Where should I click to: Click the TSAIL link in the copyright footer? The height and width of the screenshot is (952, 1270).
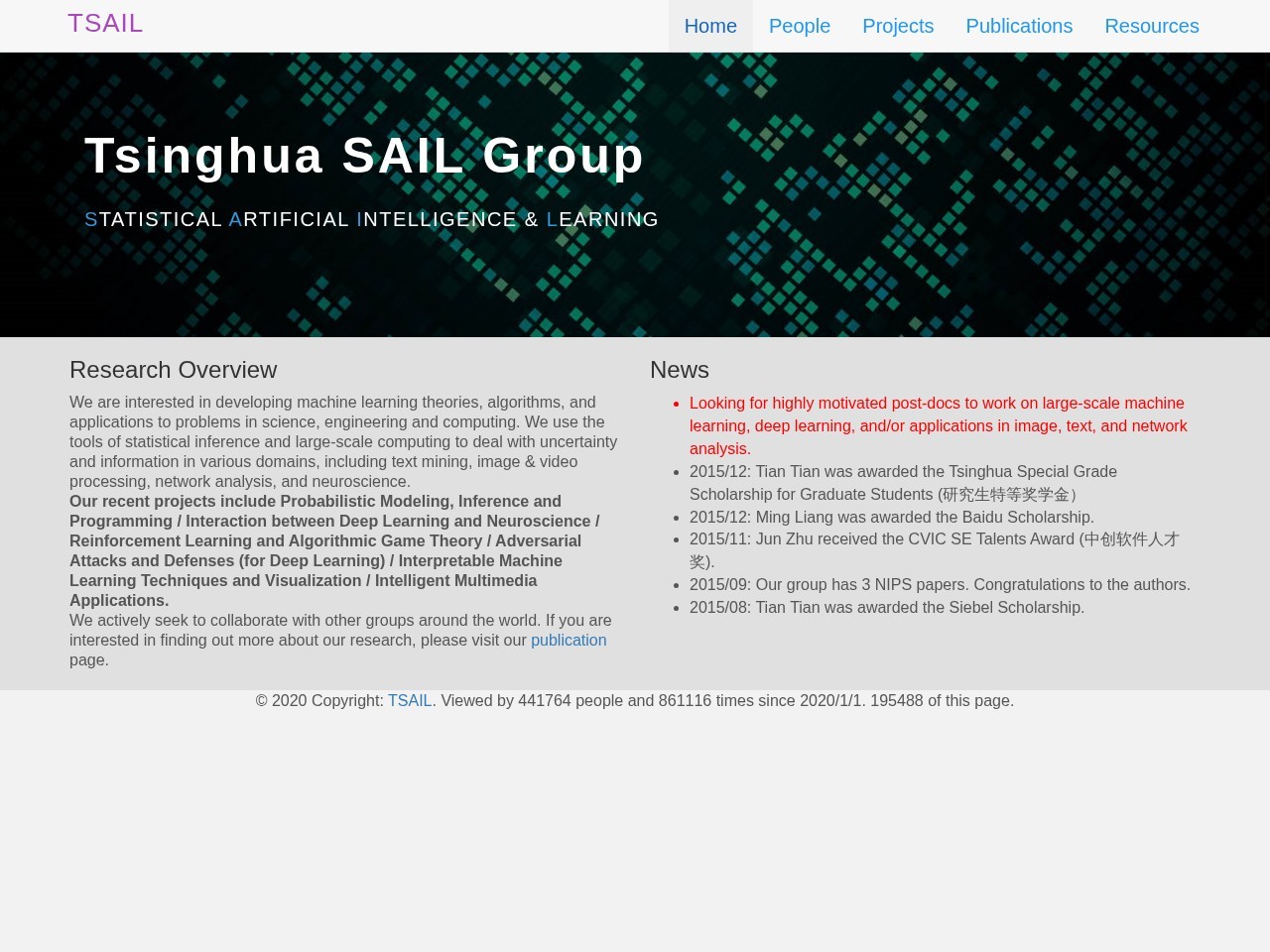click(409, 701)
